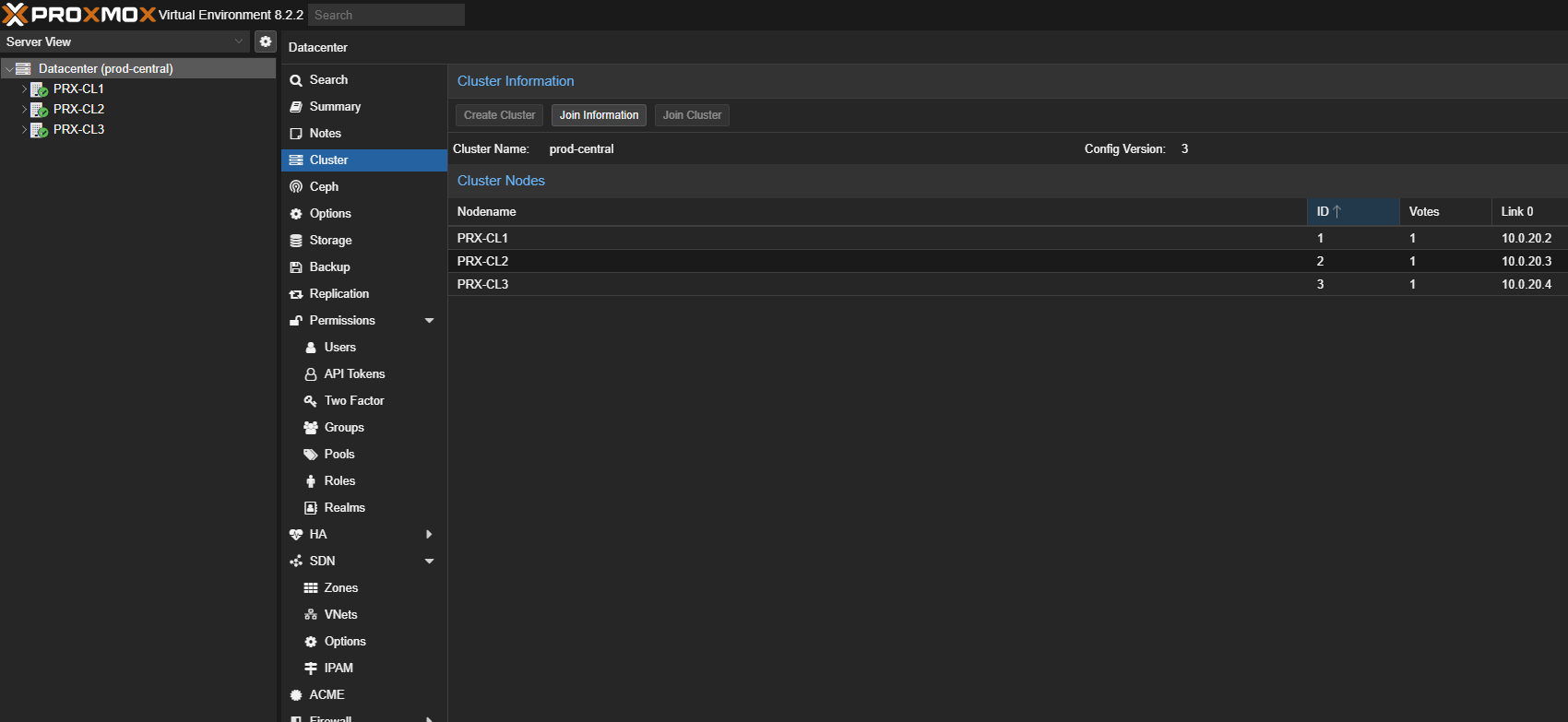Click the book icon beside Summary
This screenshot has height=722, width=1568.
click(296, 107)
